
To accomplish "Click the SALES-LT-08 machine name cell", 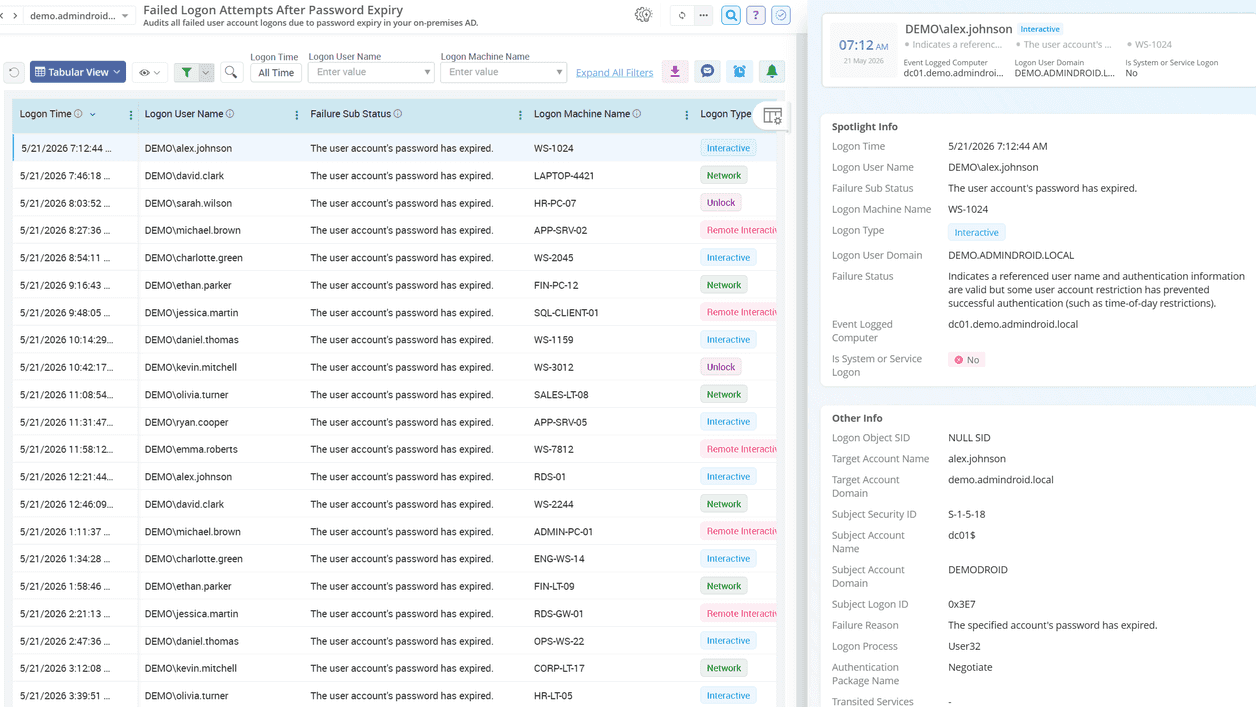I will point(561,395).
